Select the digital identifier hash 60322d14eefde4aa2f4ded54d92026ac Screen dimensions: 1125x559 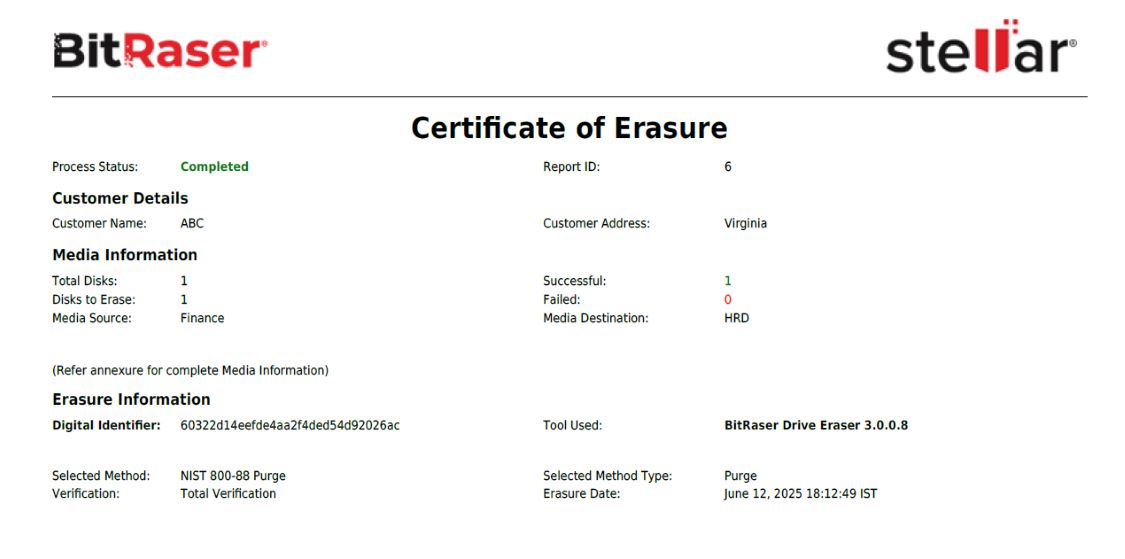[x=290, y=426]
